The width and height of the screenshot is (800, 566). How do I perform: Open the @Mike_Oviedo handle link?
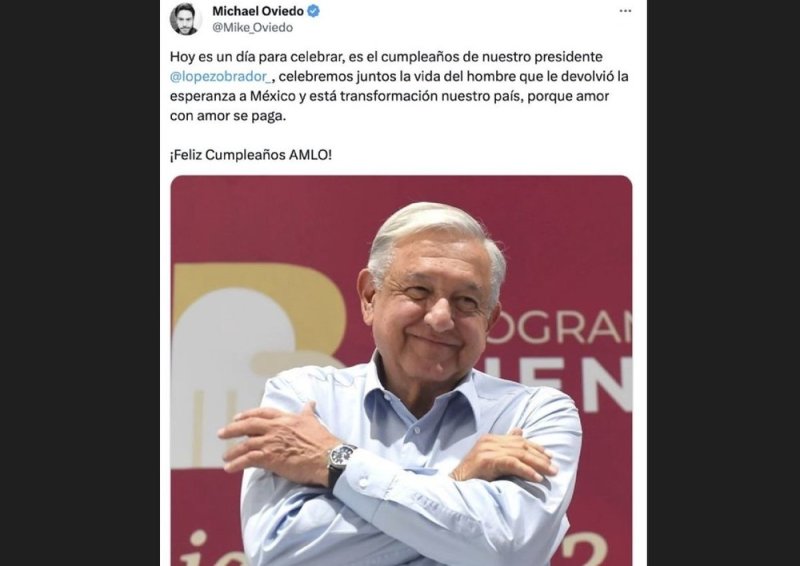252,28
